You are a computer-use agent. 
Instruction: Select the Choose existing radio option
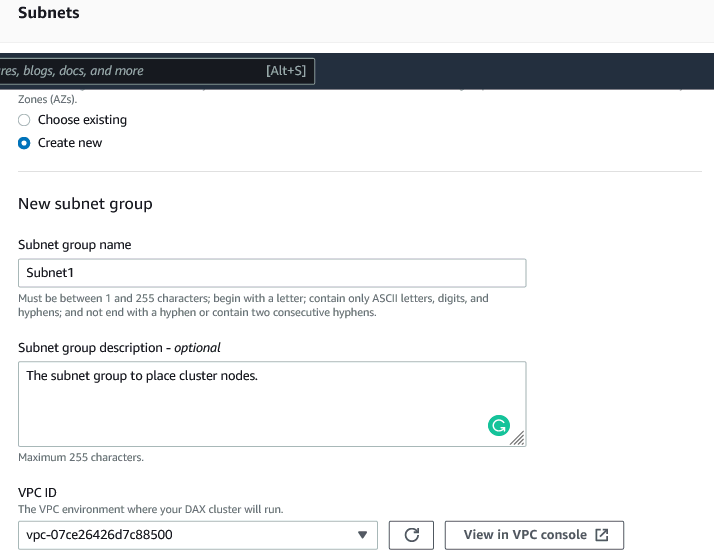point(25,120)
